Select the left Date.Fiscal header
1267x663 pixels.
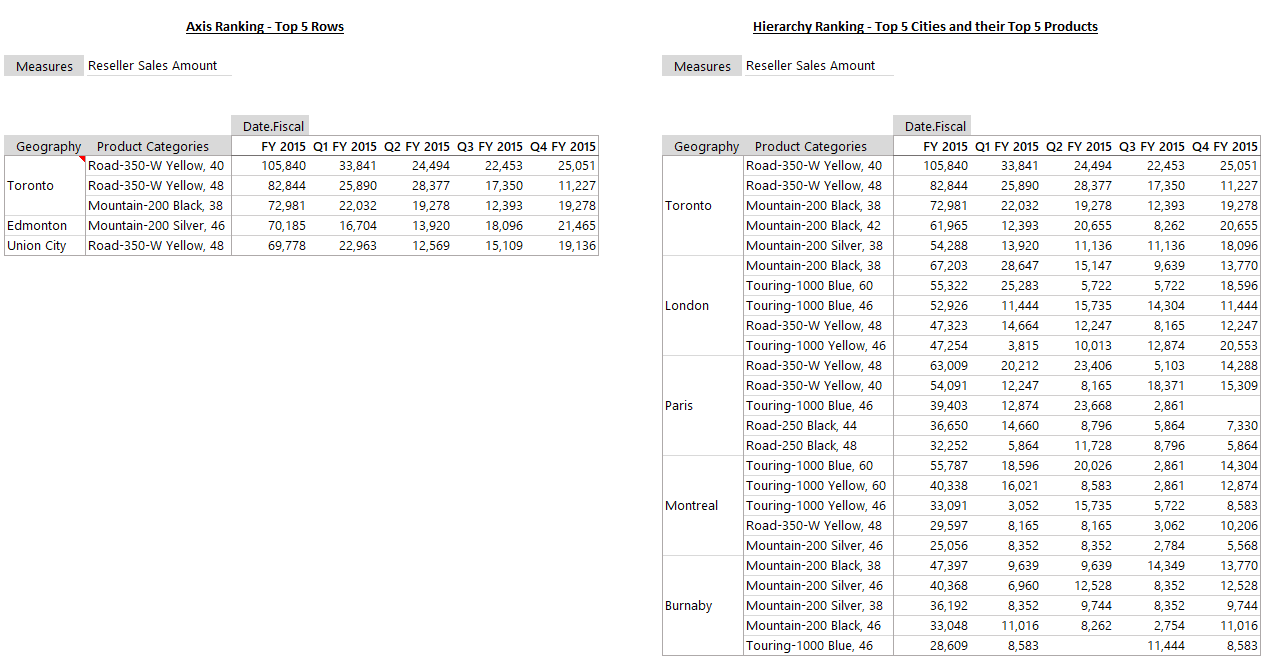[269, 126]
